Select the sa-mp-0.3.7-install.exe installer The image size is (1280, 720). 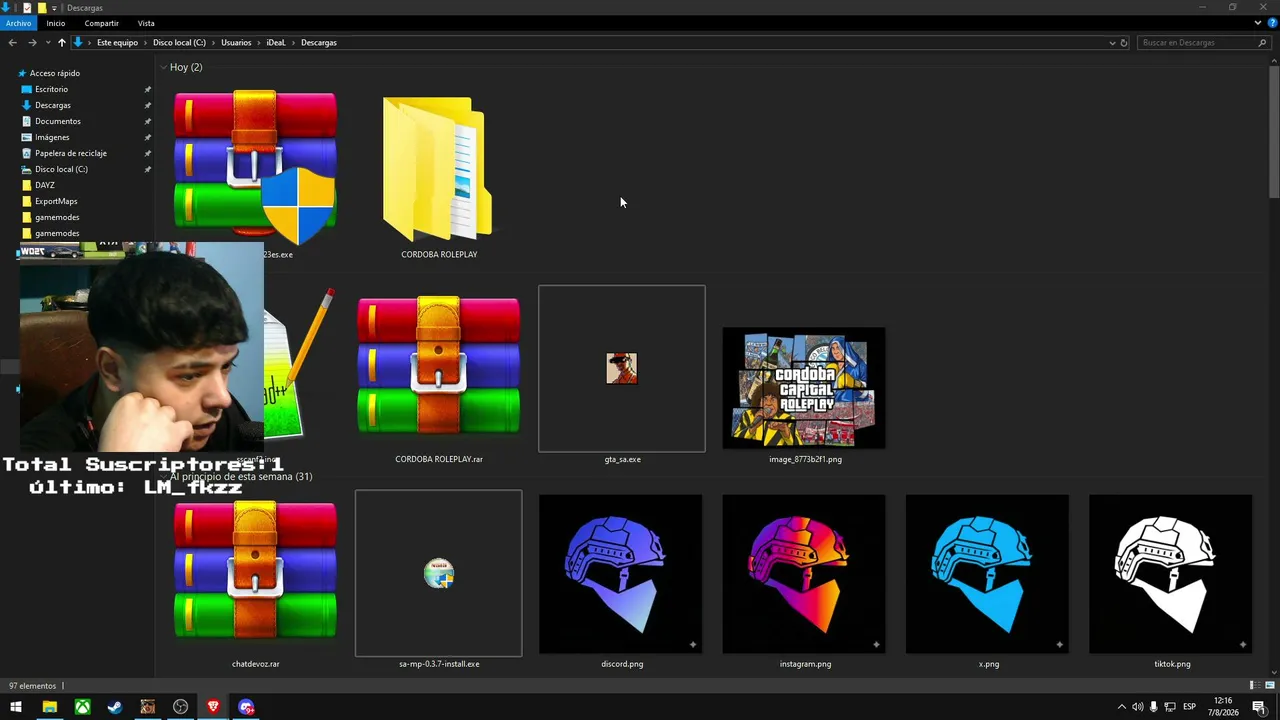point(438,573)
